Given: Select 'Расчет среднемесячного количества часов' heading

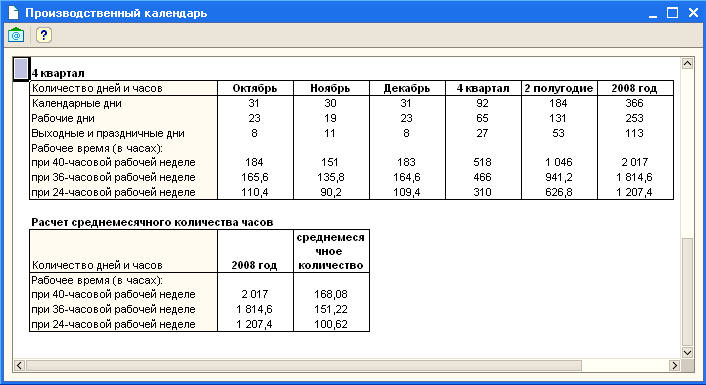Looking at the screenshot, I should pos(152,222).
